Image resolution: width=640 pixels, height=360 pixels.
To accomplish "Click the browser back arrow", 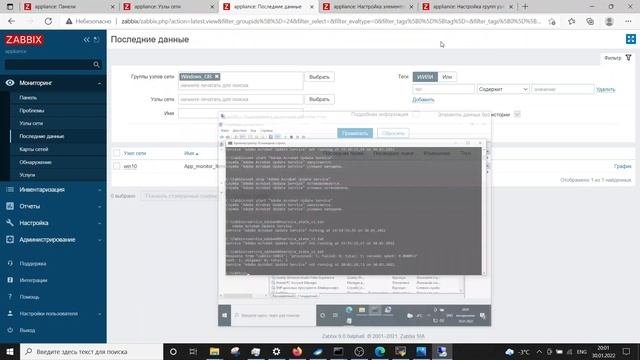I will 11,21.
